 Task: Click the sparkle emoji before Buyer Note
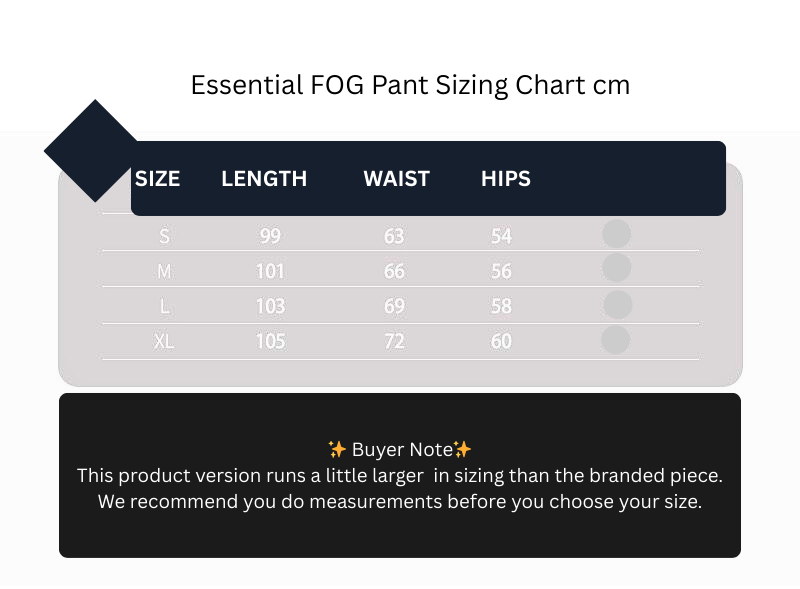(x=337, y=449)
